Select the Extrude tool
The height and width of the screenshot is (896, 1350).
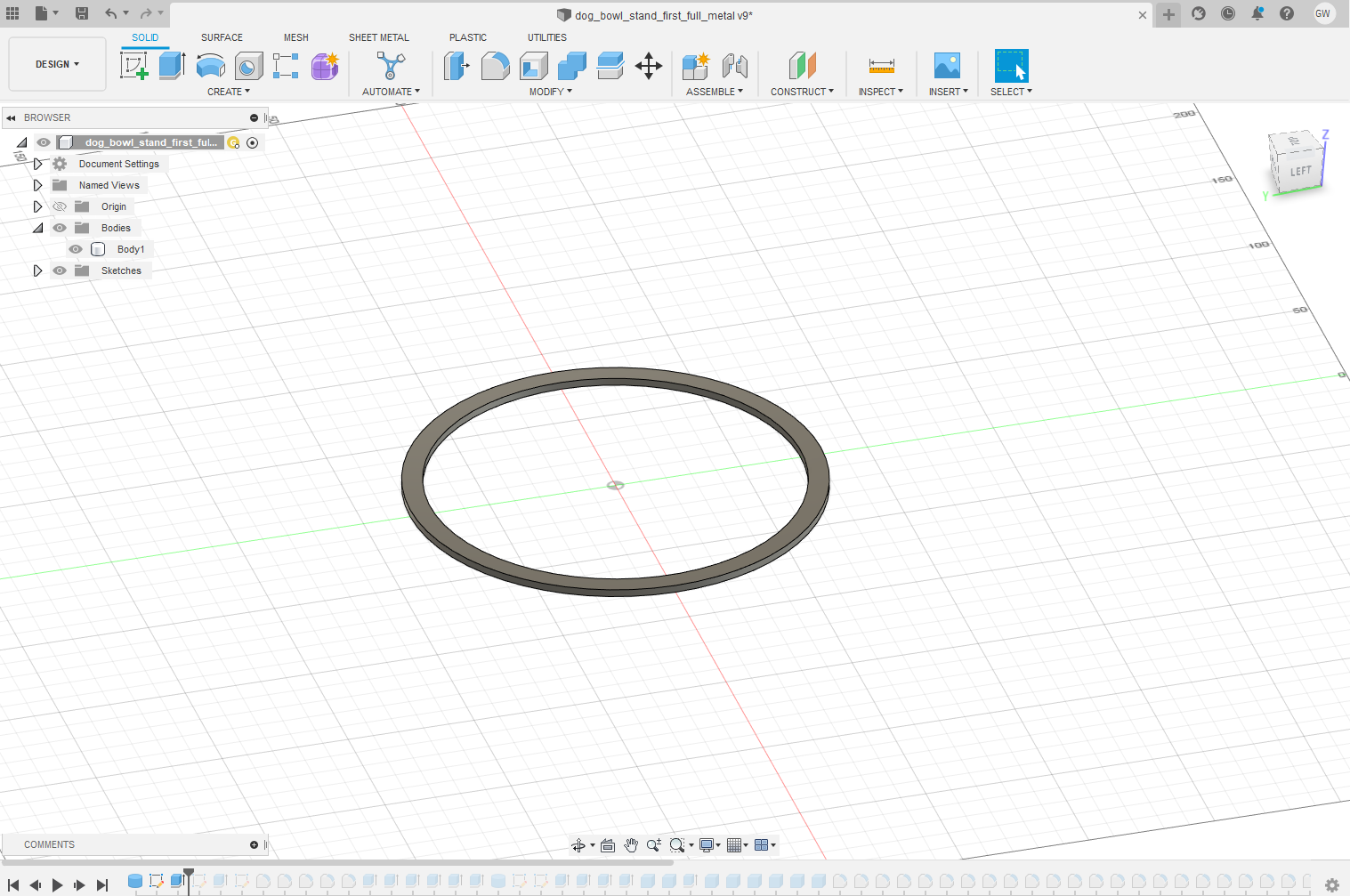172,66
